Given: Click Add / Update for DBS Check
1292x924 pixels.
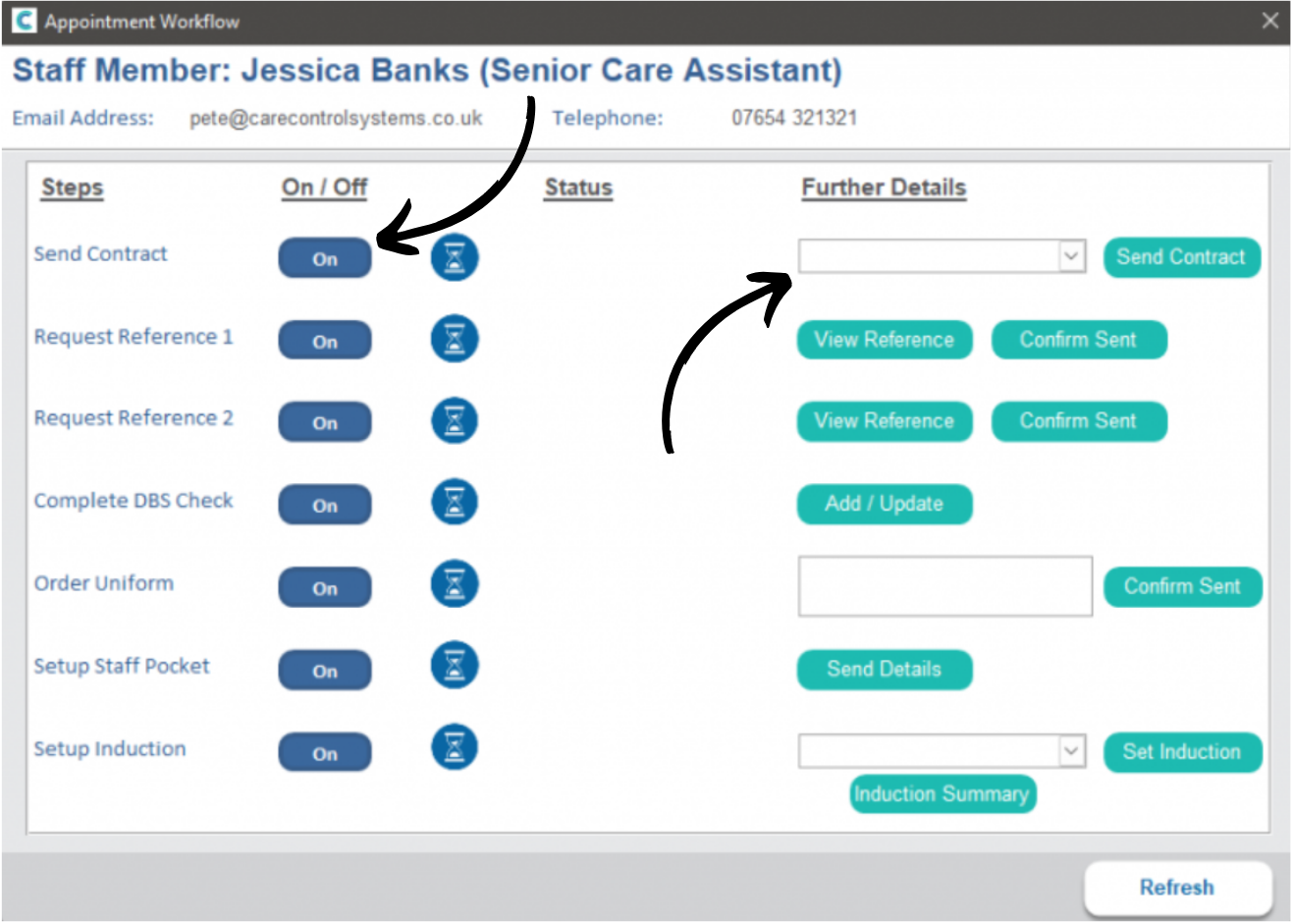Looking at the screenshot, I should pos(884,504).
